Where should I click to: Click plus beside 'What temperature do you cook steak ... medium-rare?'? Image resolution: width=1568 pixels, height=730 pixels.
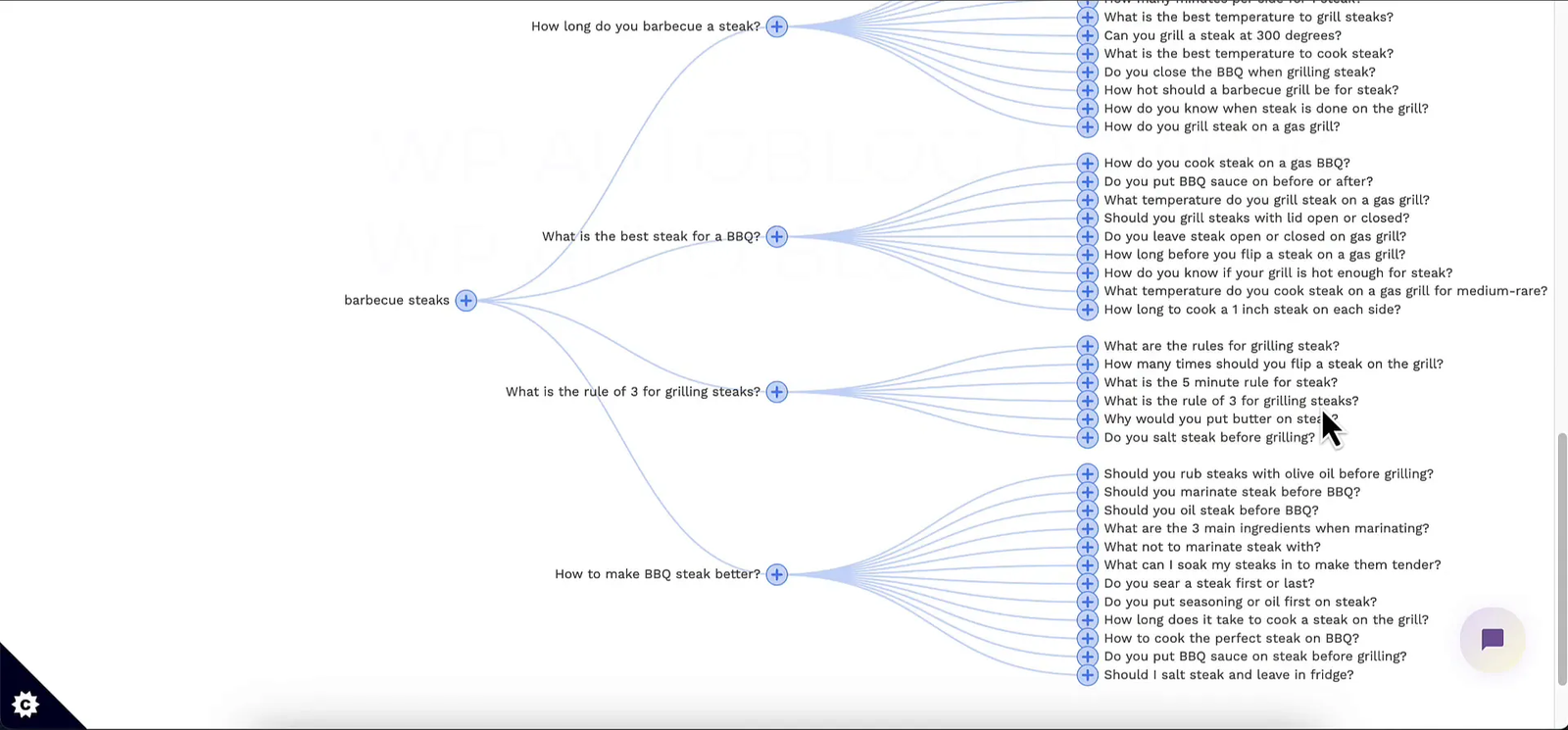coord(1087,291)
